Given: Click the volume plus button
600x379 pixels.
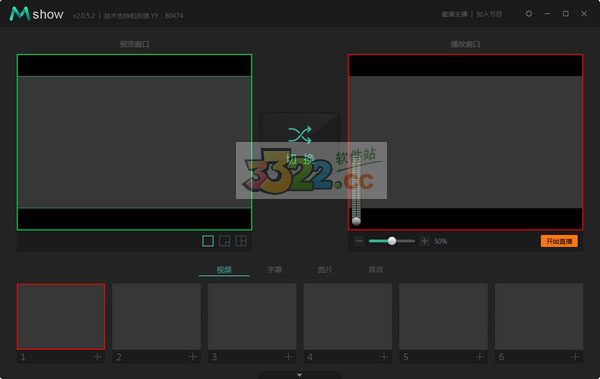Looking at the screenshot, I should (424, 241).
